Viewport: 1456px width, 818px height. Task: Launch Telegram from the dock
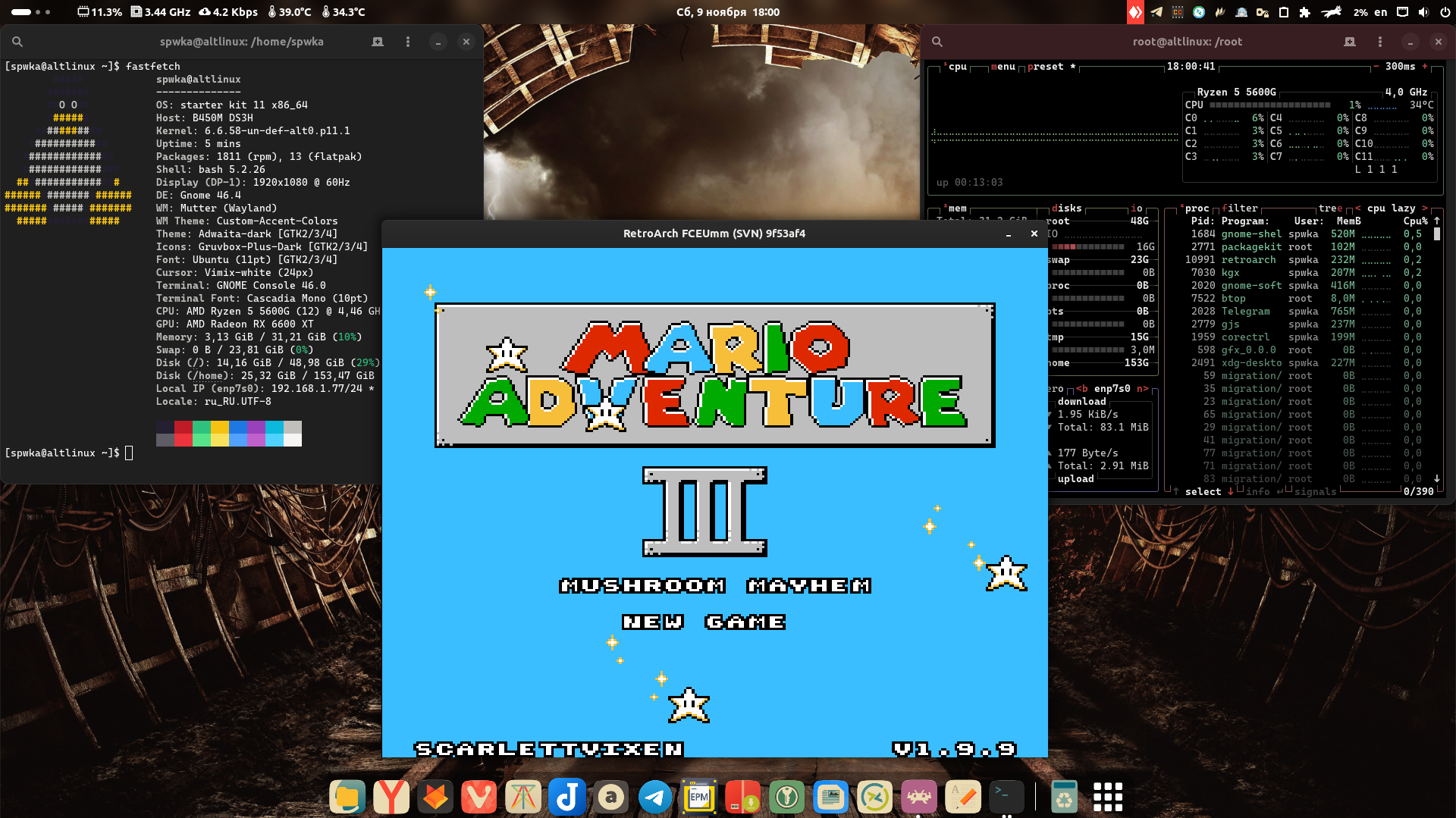coord(655,797)
